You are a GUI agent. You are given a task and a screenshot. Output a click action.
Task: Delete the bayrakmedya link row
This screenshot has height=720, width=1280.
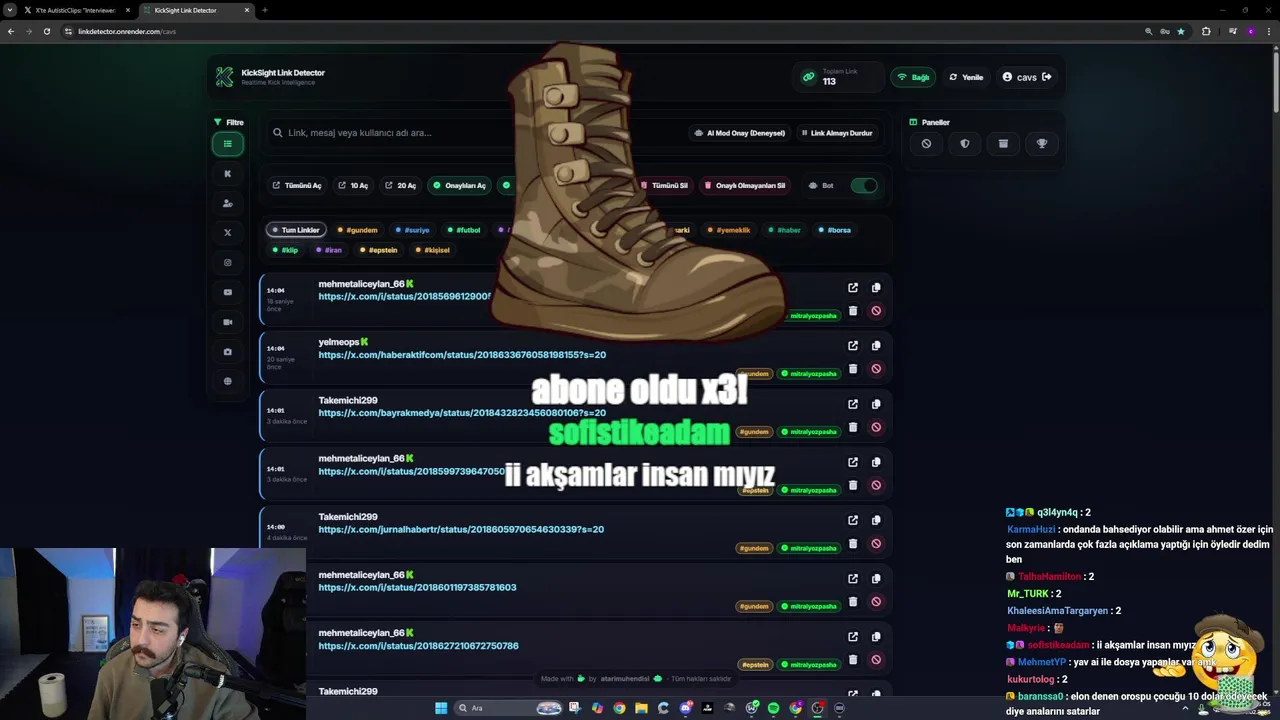853,427
